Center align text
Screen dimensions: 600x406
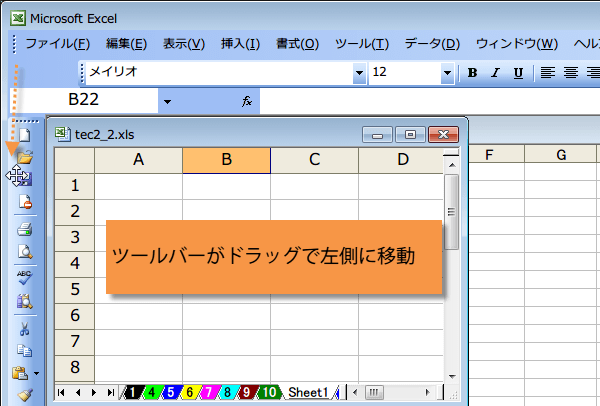point(571,73)
